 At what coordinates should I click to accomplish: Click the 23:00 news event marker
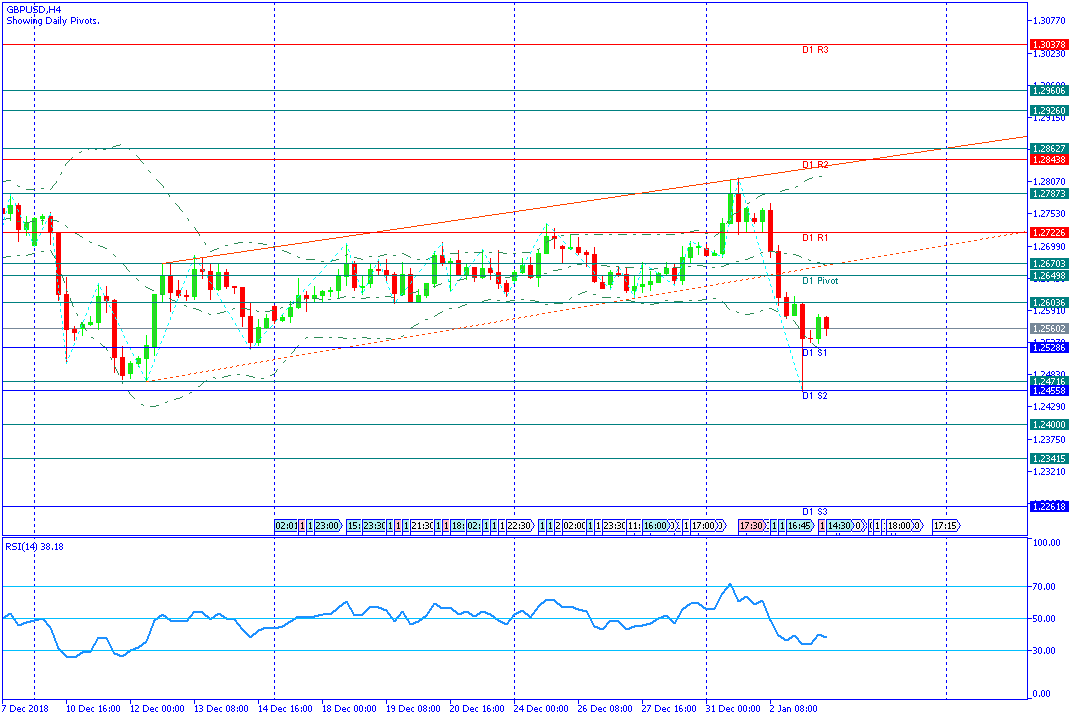tap(328, 526)
